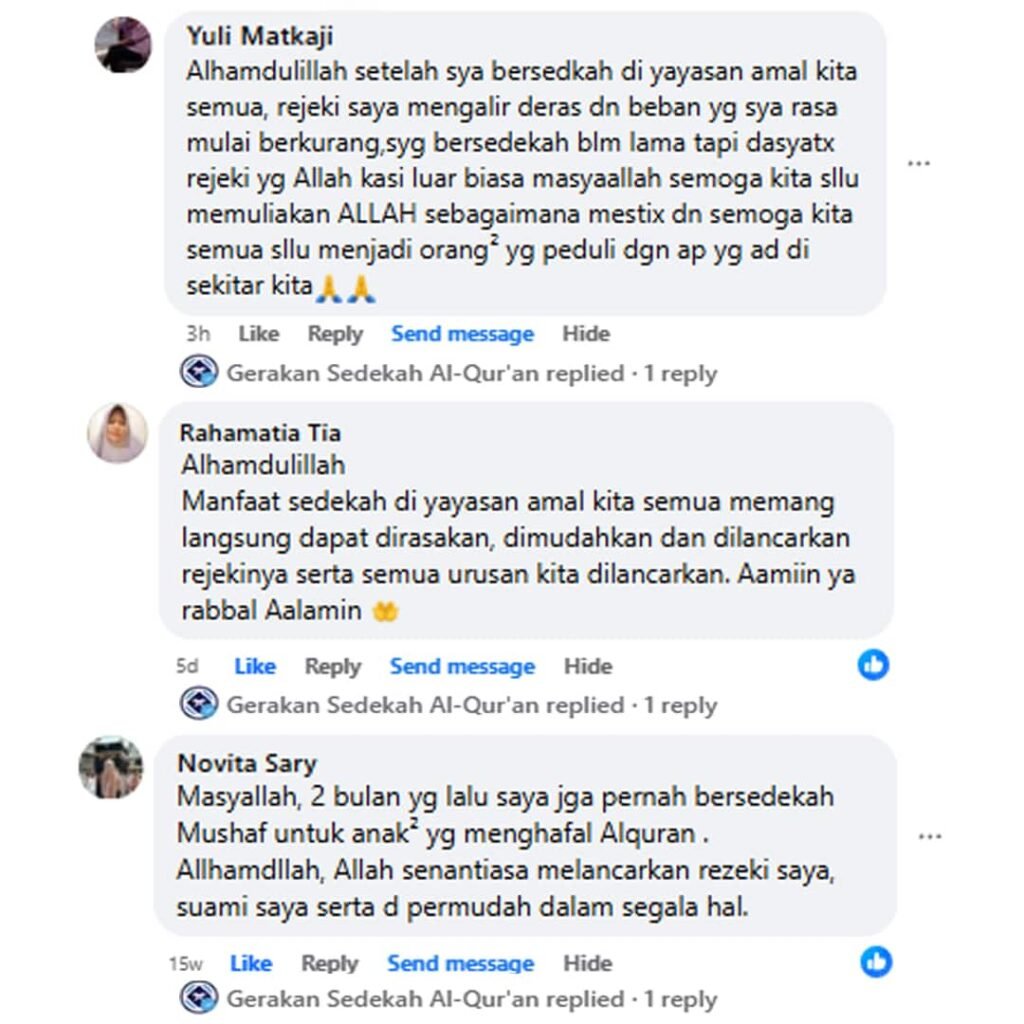Unlike Rahamatia Tia's comment
Image resolution: width=1024 pixels, height=1024 pixels.
tap(255, 666)
